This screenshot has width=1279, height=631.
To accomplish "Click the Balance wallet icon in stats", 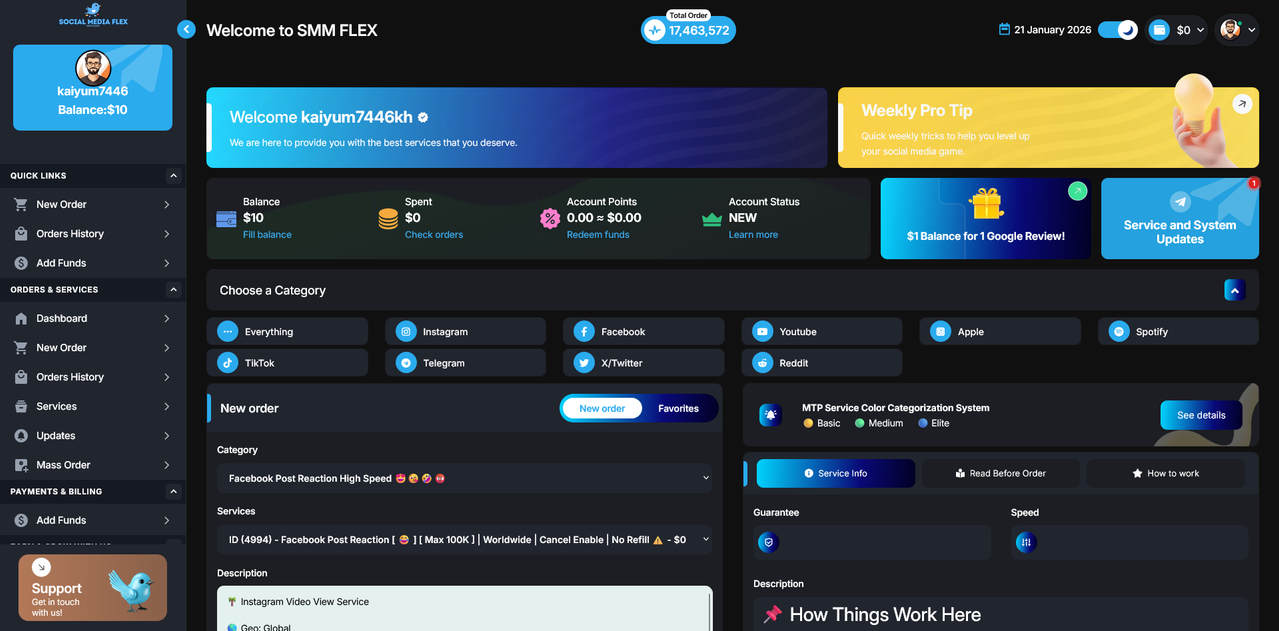I will 226,219.
